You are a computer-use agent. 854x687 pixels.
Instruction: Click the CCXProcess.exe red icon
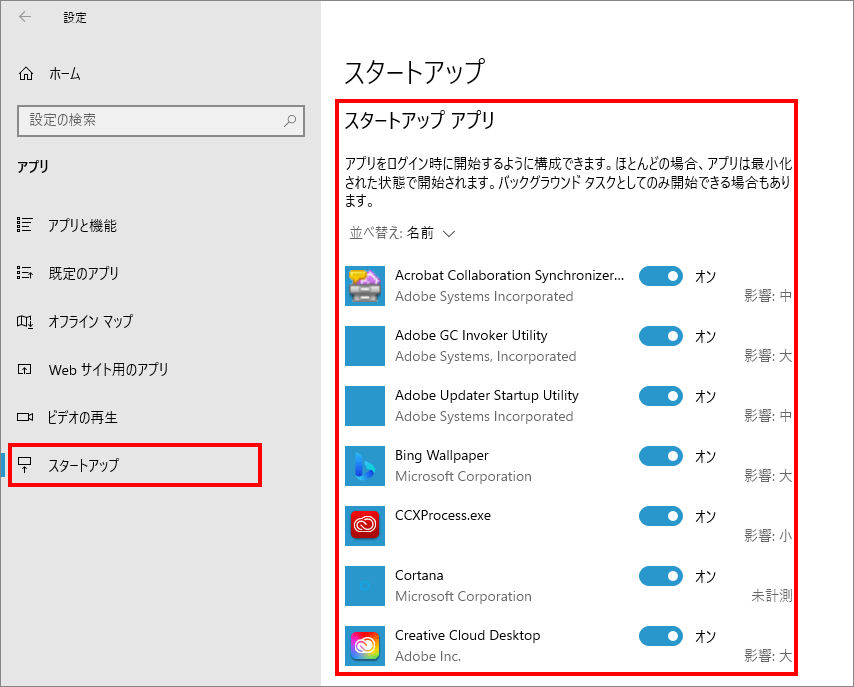coord(365,526)
